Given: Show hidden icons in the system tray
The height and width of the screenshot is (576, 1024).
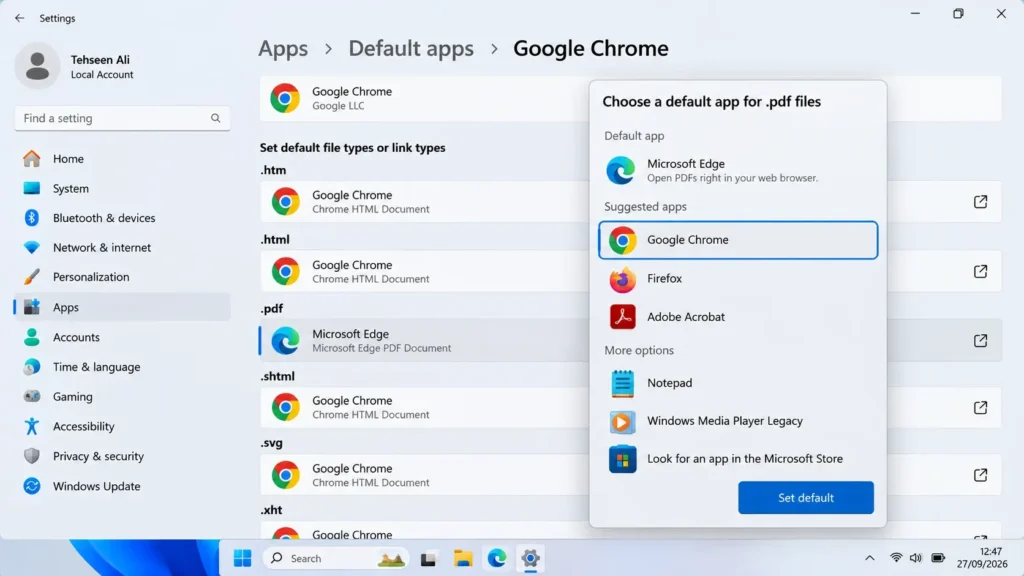Looking at the screenshot, I should pos(869,558).
